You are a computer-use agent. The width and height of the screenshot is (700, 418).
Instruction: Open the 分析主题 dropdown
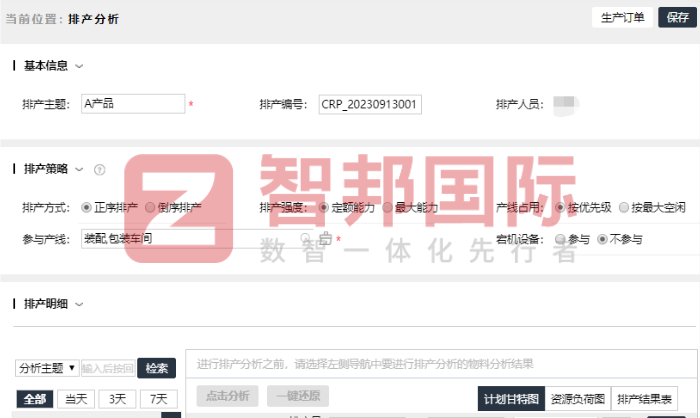click(x=47, y=368)
